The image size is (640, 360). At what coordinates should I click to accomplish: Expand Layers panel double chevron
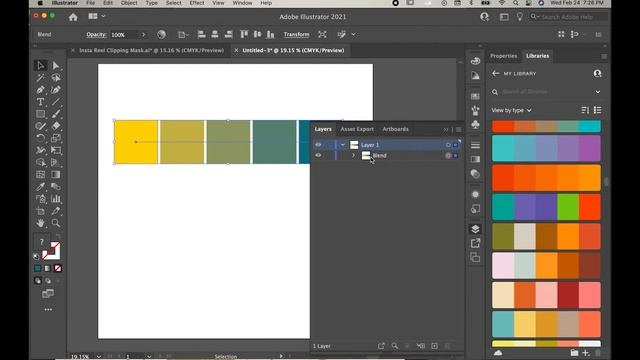(446, 129)
